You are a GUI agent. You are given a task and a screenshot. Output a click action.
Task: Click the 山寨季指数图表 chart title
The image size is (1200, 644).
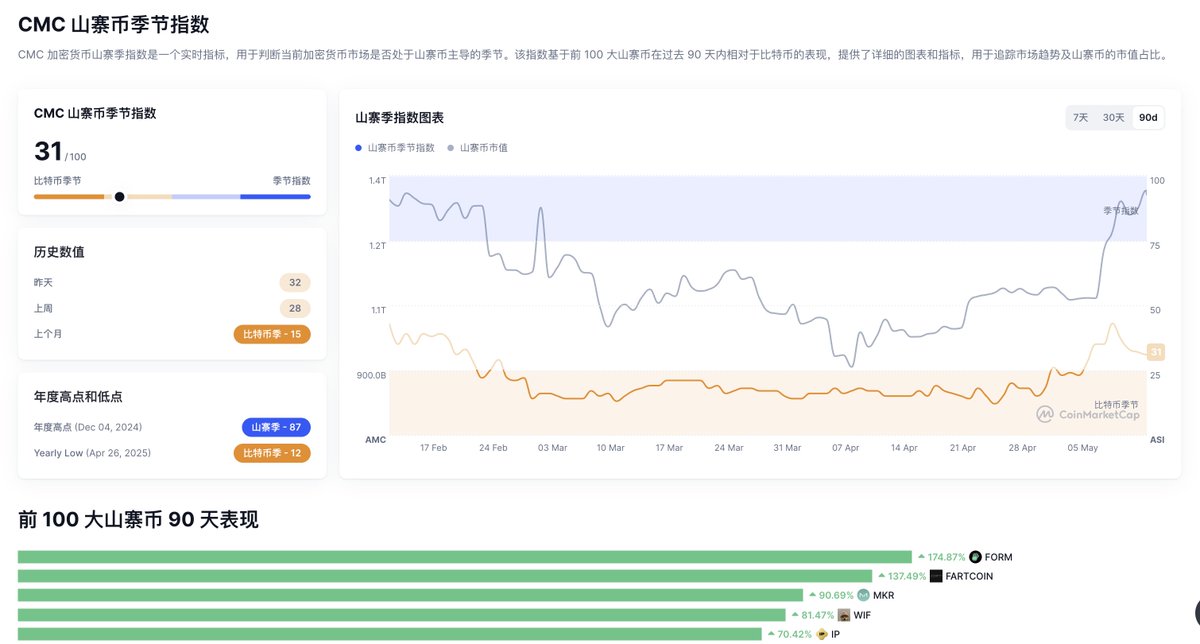click(x=399, y=118)
